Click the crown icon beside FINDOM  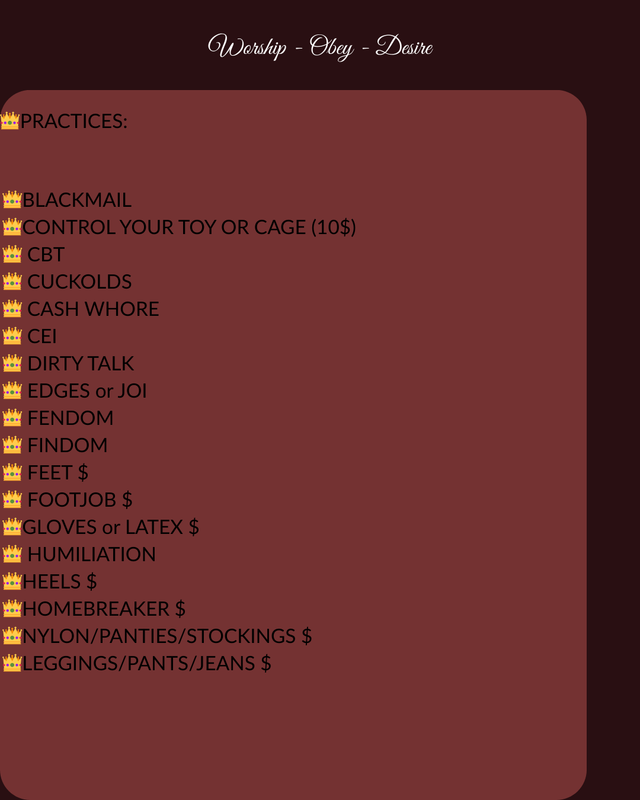(12, 445)
